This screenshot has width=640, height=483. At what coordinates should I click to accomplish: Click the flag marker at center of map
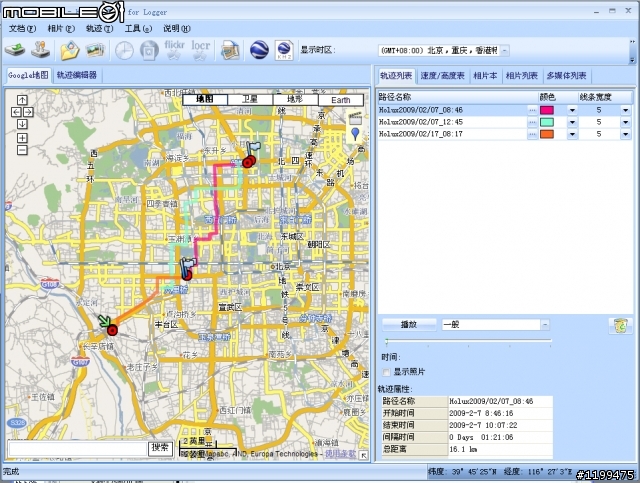pos(187,266)
